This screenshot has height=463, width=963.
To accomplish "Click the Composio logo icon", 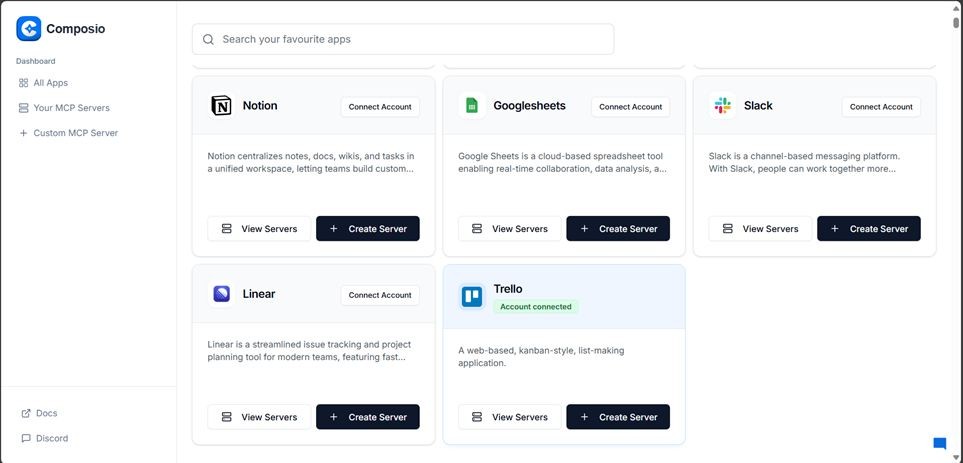I will coord(28,29).
